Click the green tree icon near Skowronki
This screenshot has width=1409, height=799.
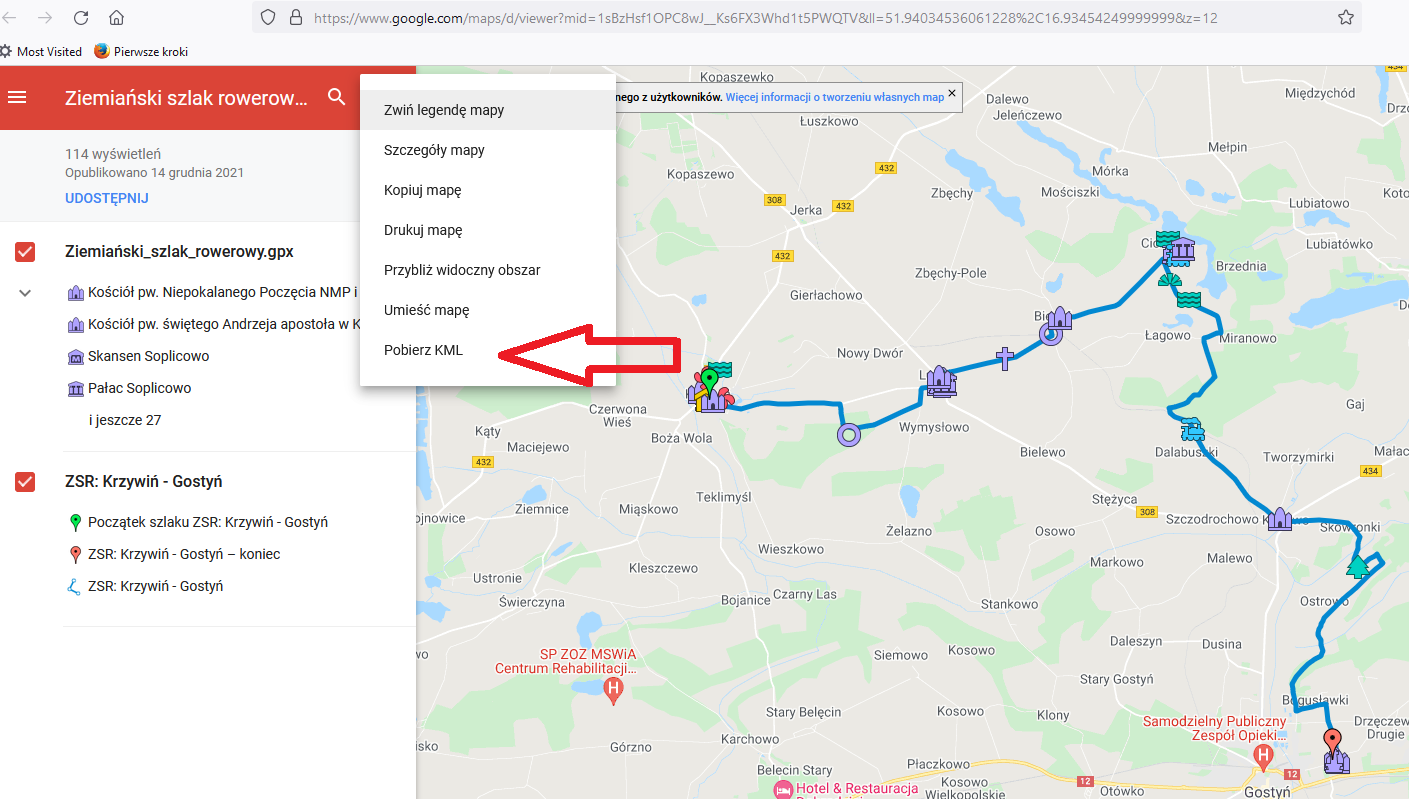[x=1357, y=567]
